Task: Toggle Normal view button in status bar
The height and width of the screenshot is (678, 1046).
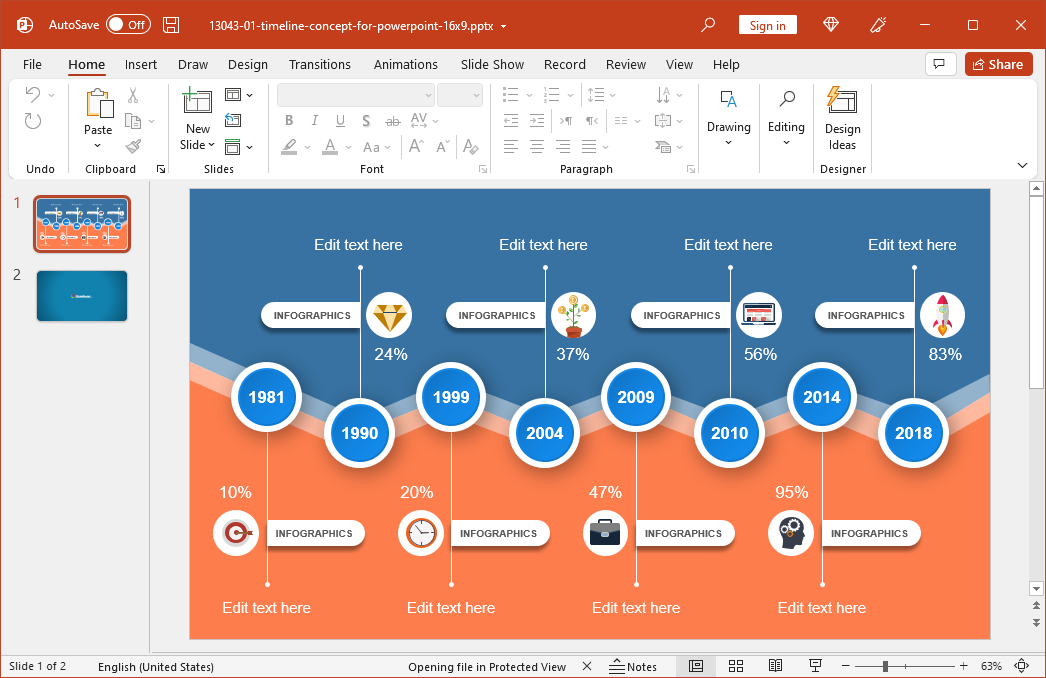Action: (696, 666)
